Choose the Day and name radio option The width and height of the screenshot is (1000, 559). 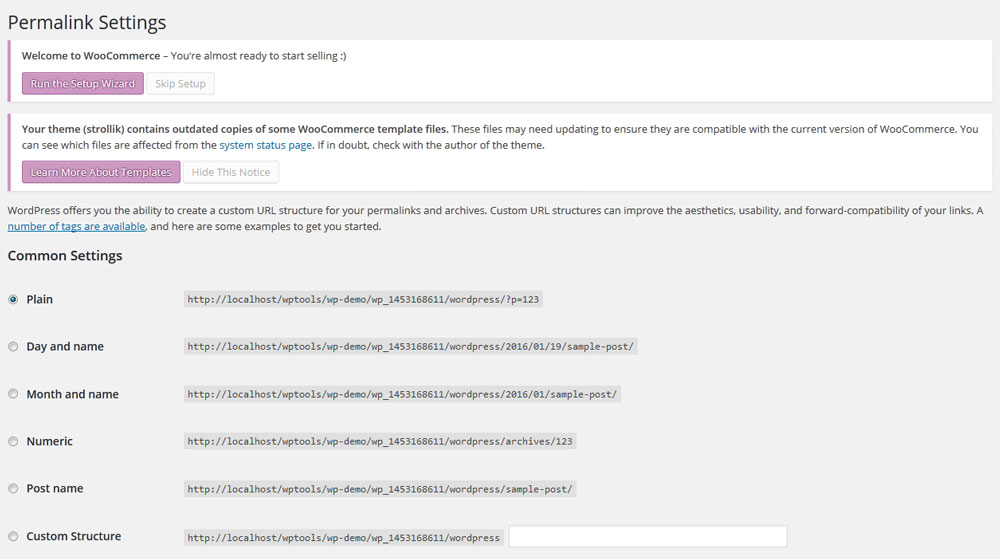point(13,347)
